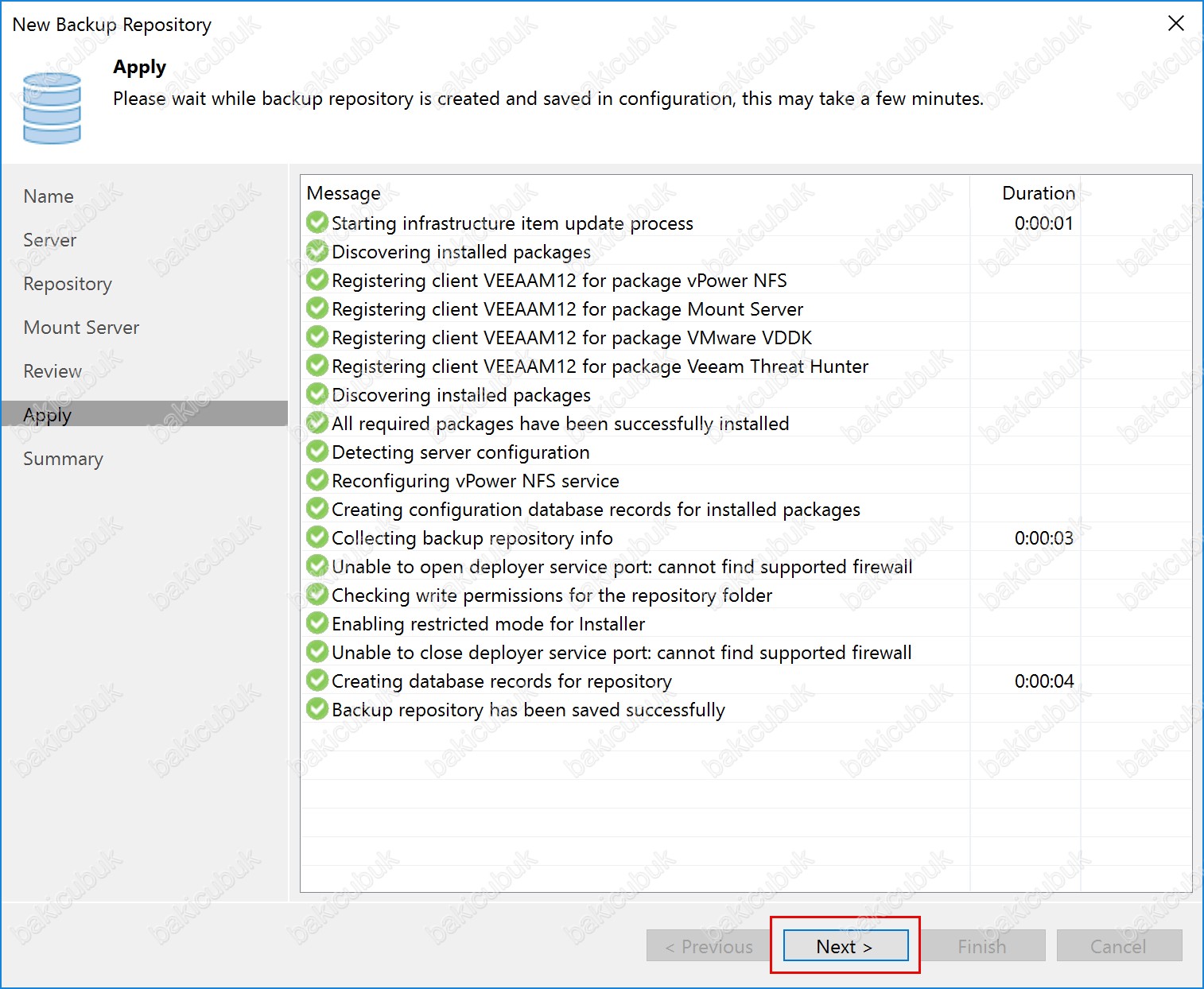Select 'Registering client VEEAAM12 for package vPower NFS'

(x=559, y=281)
